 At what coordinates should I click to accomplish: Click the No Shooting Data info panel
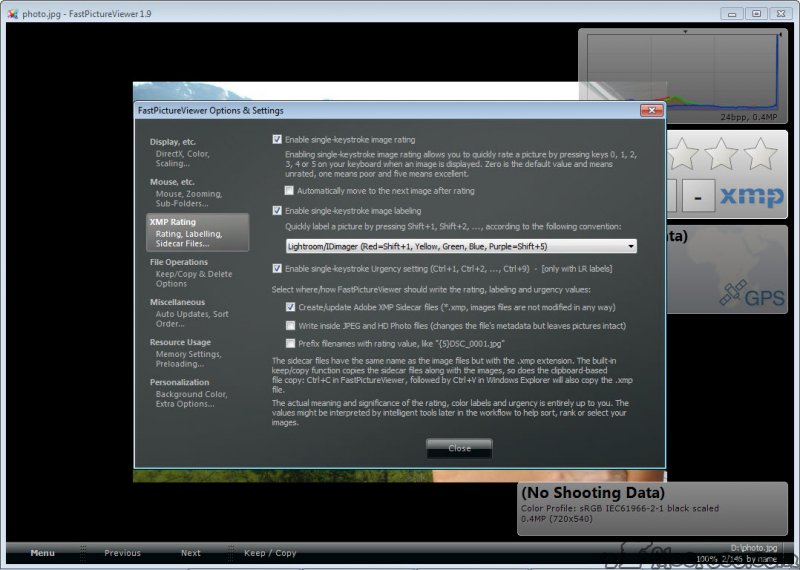652,508
